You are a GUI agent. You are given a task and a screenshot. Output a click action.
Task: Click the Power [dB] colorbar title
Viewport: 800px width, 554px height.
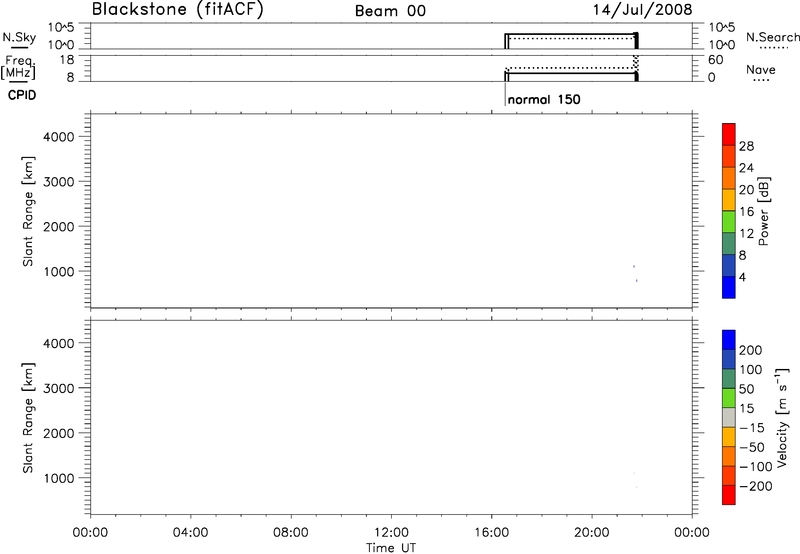(x=764, y=211)
